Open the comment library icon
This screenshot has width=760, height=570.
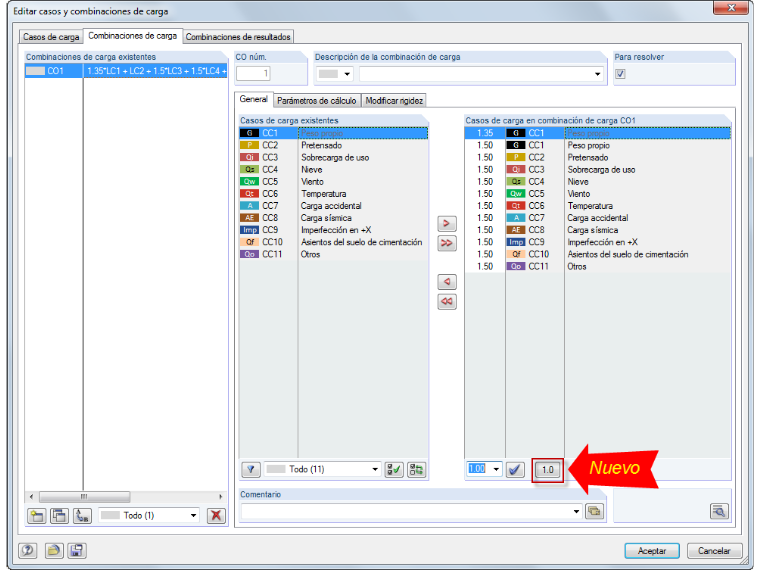click(594, 511)
